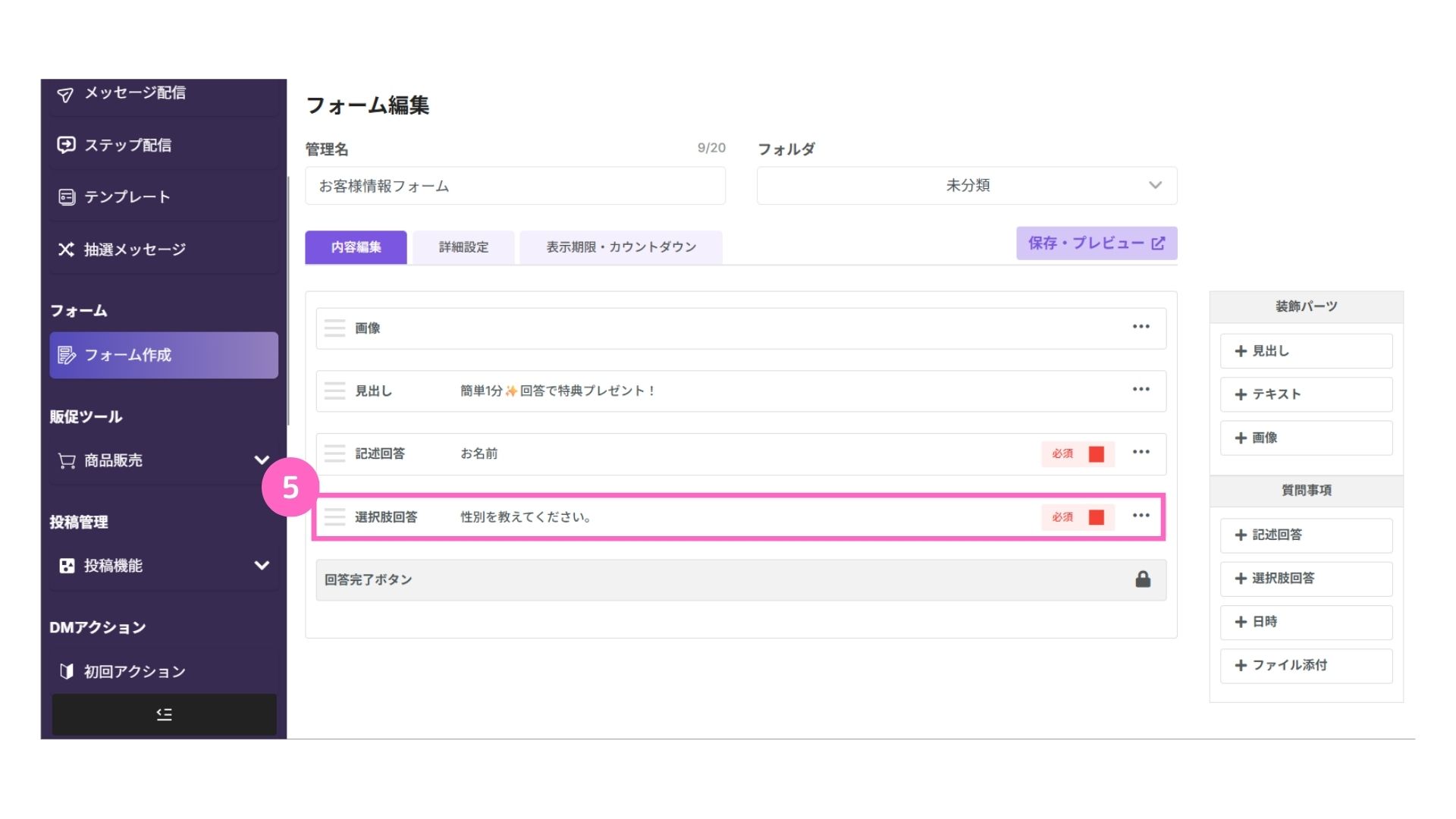
Task: Select the 内容編集 tab
Action: (356, 247)
